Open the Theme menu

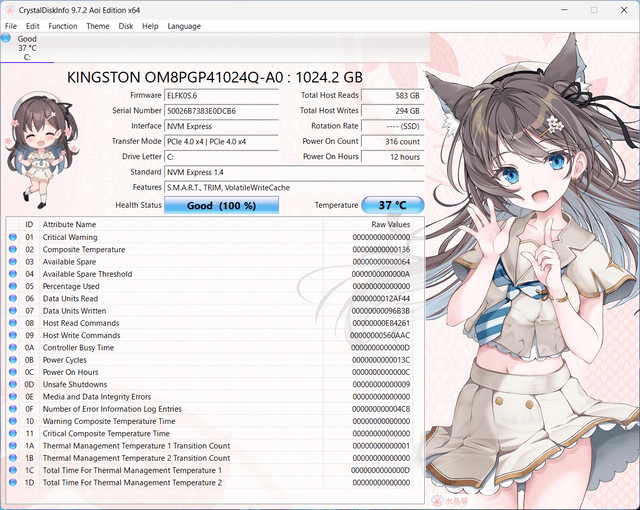pos(98,26)
